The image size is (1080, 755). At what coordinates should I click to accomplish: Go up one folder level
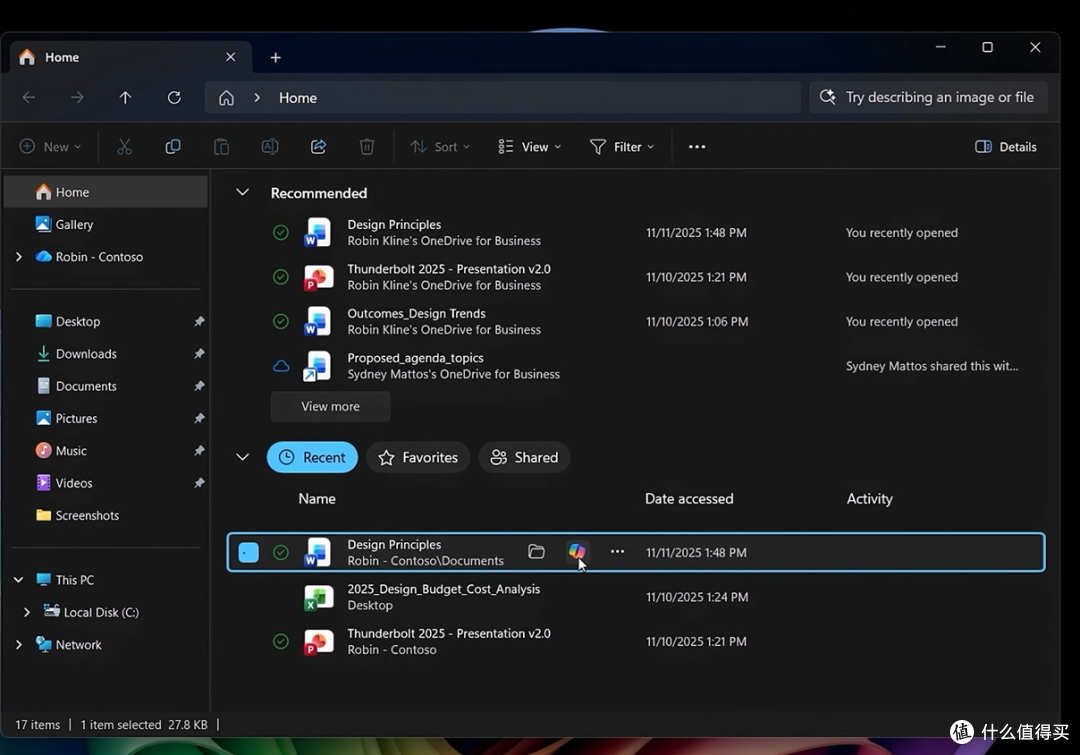pos(125,98)
